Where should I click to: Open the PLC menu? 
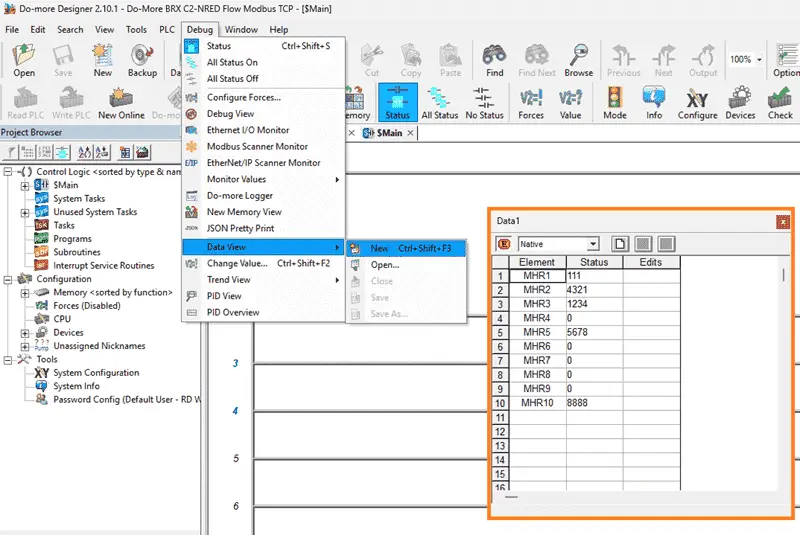pyautogui.click(x=167, y=30)
